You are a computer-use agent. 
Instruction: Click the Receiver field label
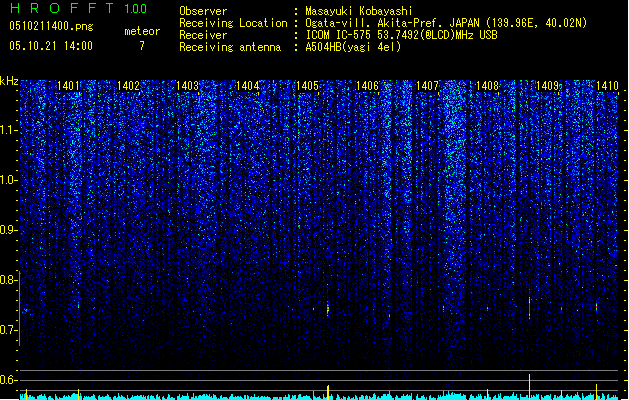click(x=203, y=35)
